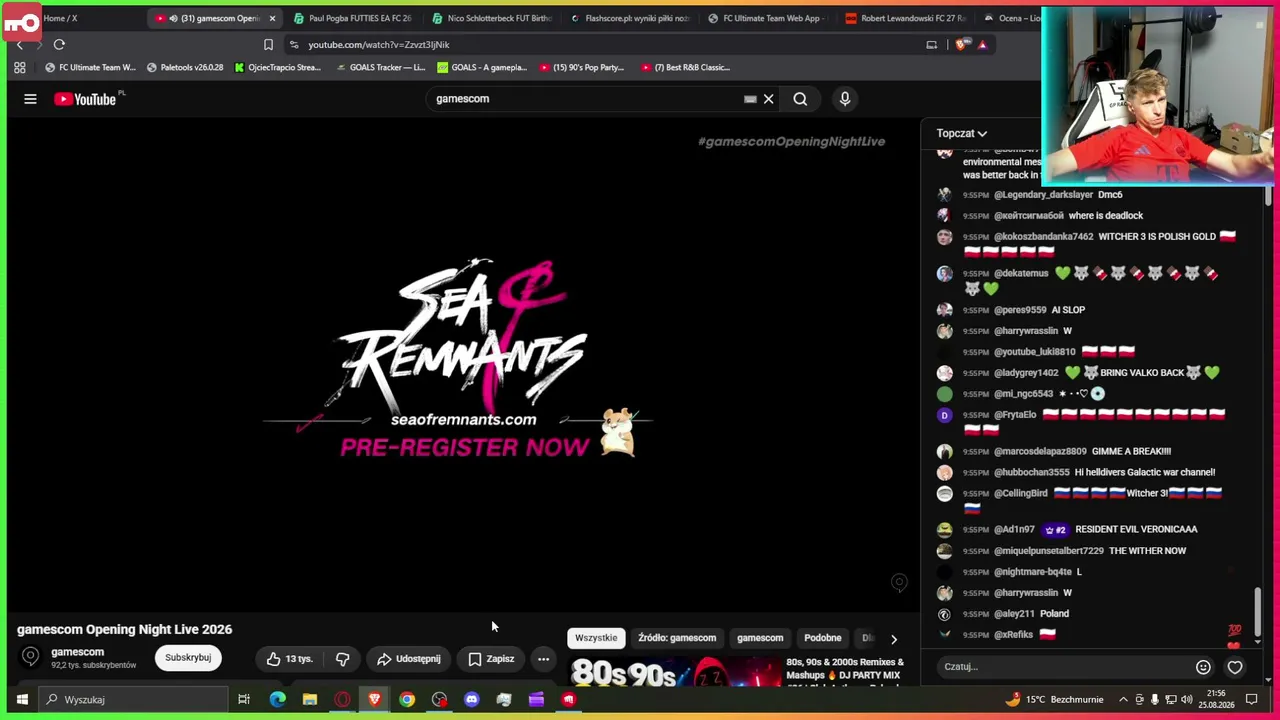Share the video via Udostępnij
Viewport: 1280px width, 720px height.
408,659
